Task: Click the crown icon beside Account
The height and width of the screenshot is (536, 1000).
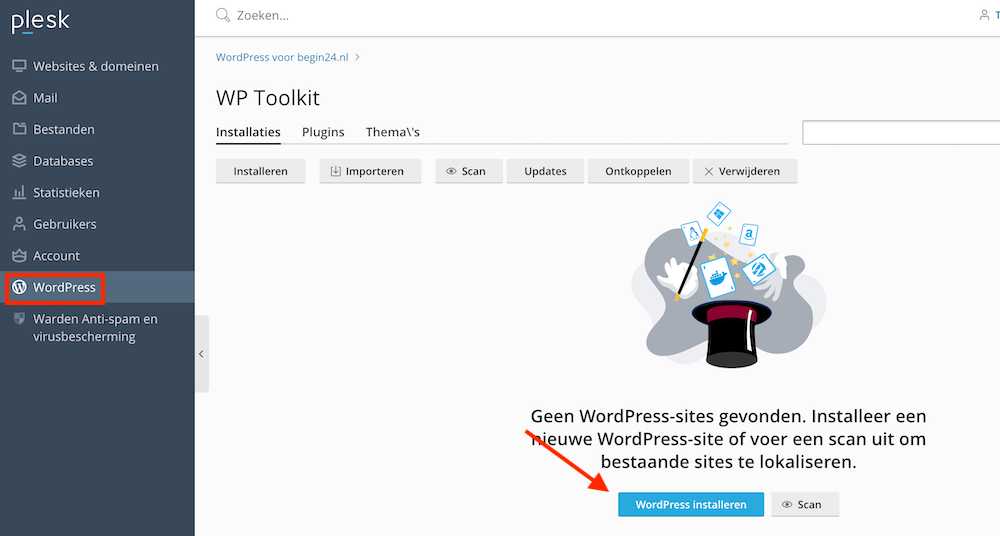Action: (x=19, y=255)
